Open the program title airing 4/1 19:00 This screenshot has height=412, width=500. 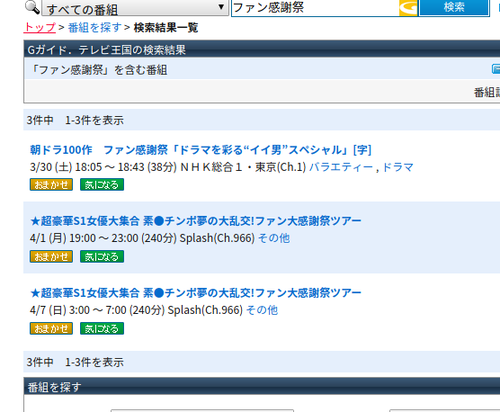point(196,221)
